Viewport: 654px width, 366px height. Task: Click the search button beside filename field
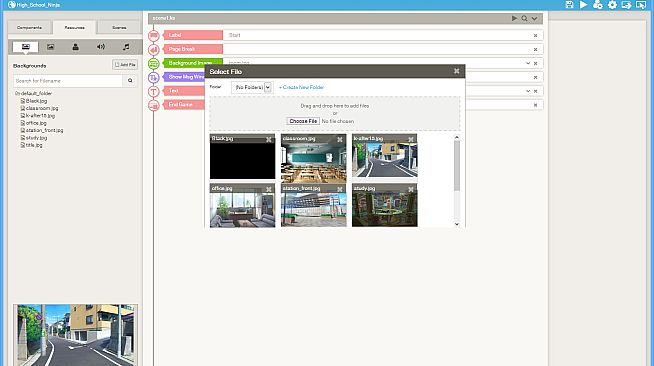pyautogui.click(x=130, y=80)
